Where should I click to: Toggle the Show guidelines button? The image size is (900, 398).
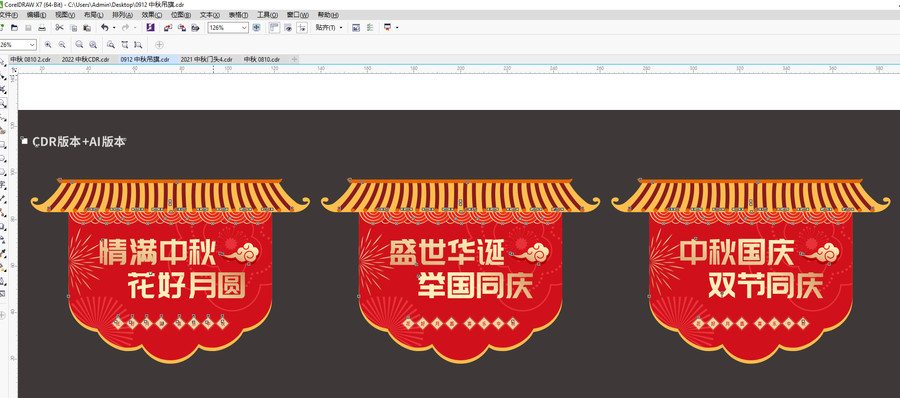(x=302, y=28)
